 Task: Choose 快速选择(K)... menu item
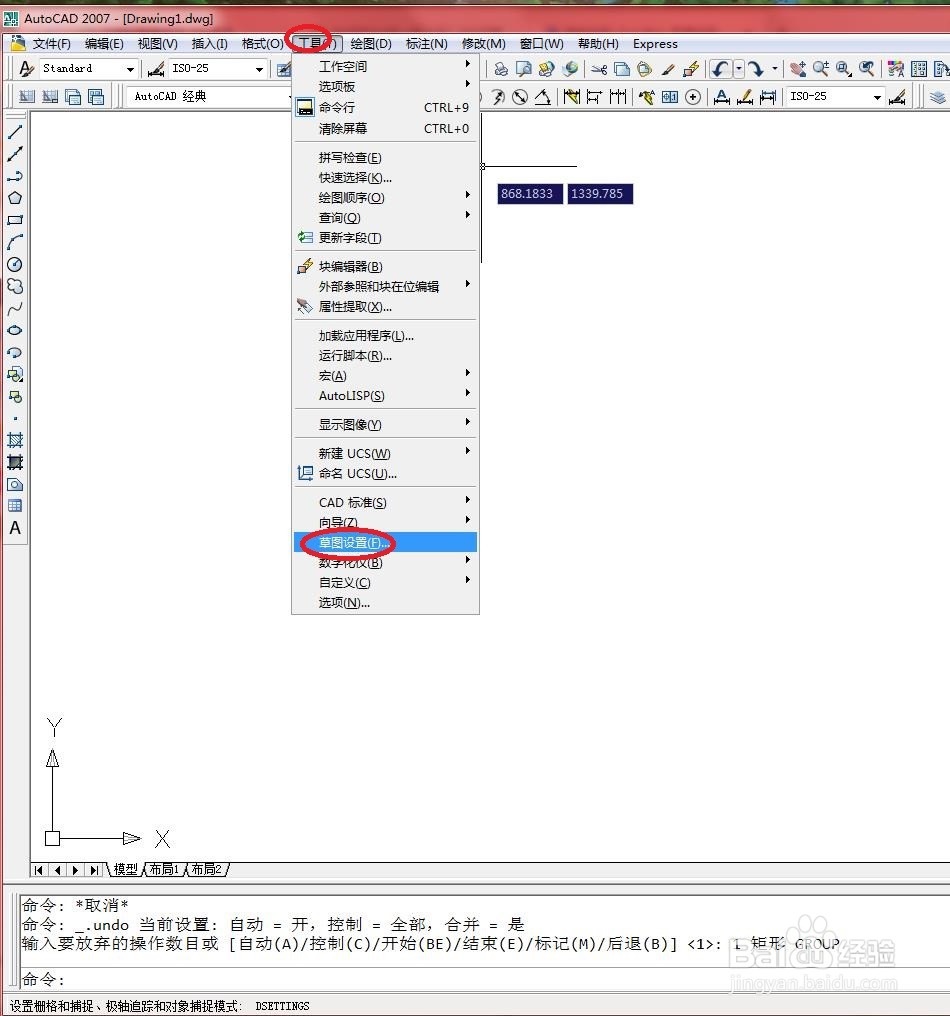[385, 178]
